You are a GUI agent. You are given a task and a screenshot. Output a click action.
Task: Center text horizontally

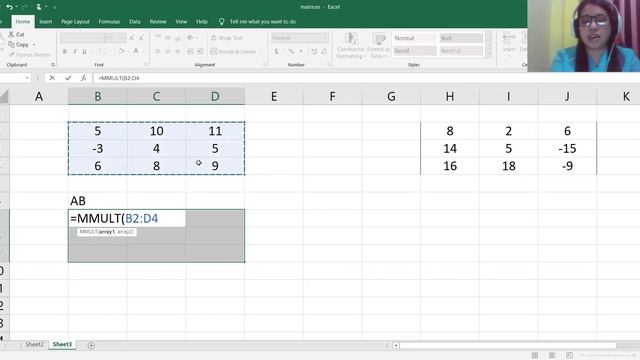(x=167, y=51)
